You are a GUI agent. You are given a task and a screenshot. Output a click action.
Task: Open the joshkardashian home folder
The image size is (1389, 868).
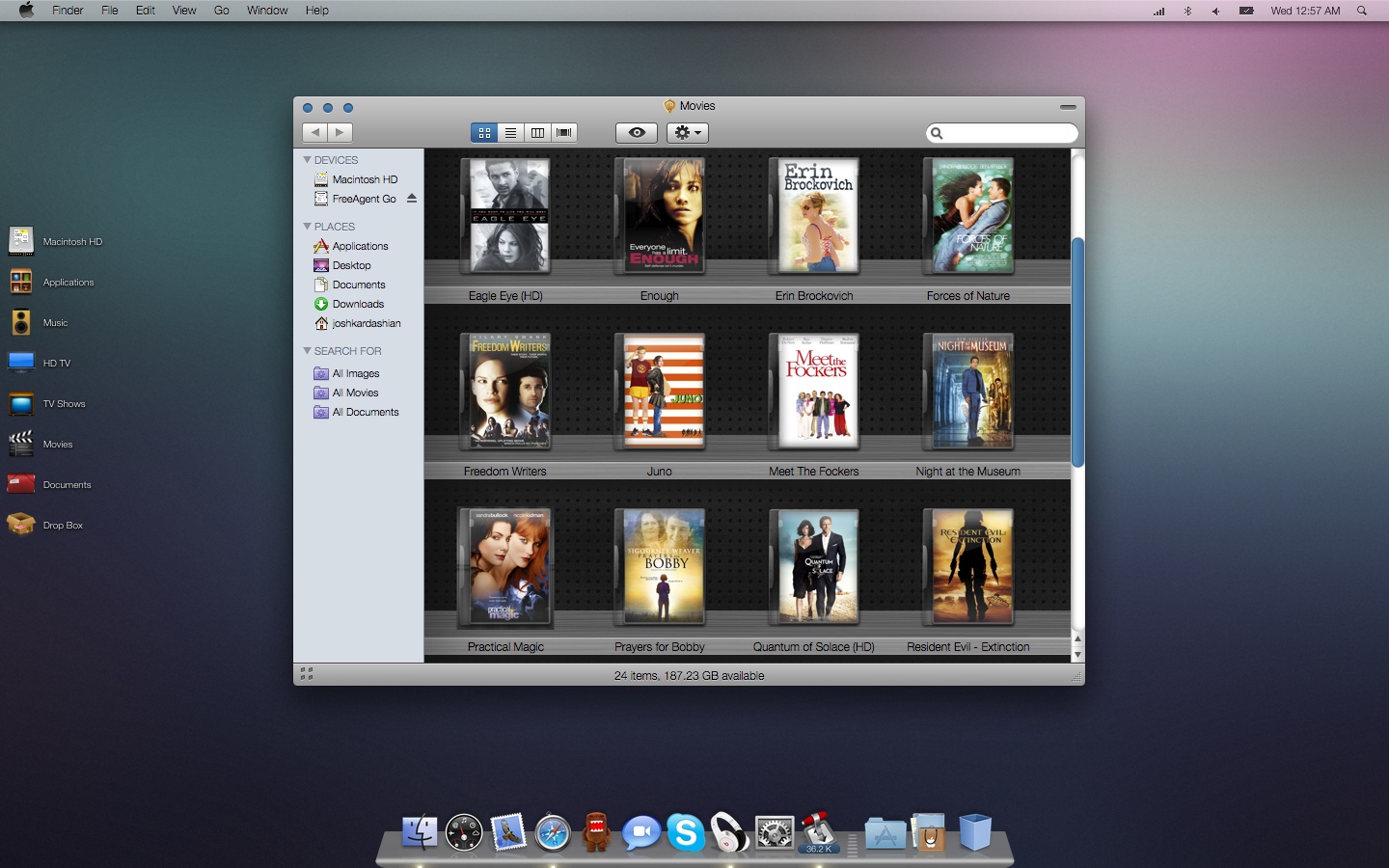click(x=359, y=323)
